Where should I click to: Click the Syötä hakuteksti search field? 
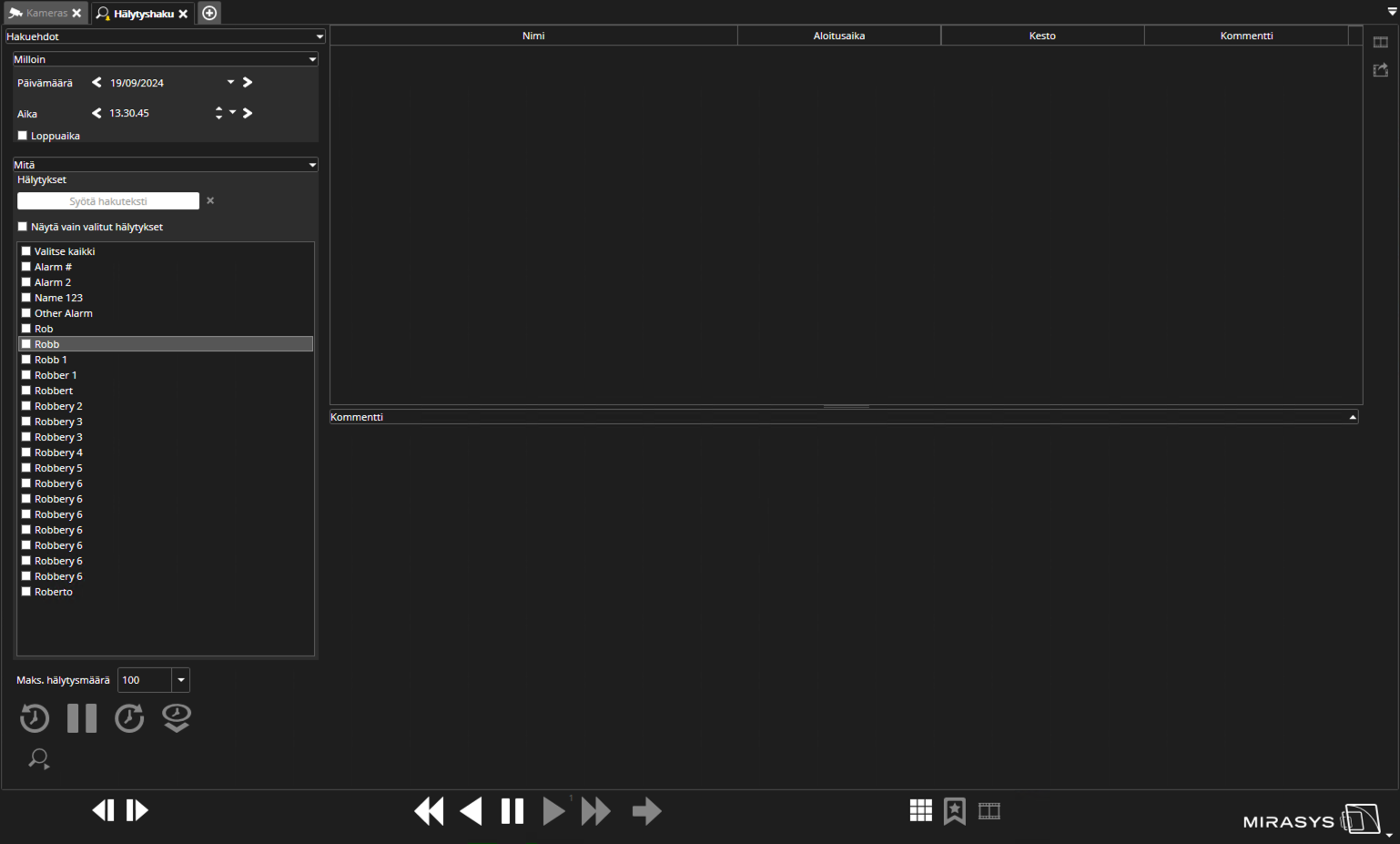tap(108, 201)
